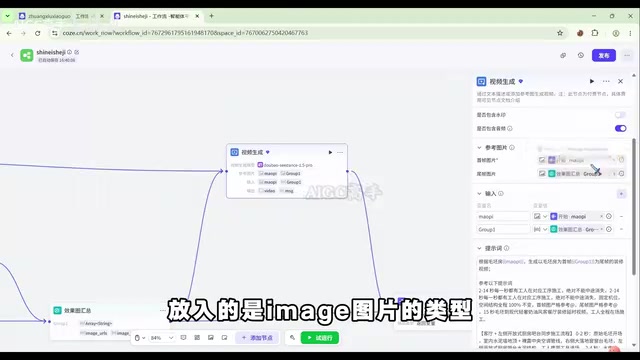The width and height of the screenshot is (640, 360).
Task: Toggle the minimap icon in bottom toolbar
Action: tap(224, 338)
